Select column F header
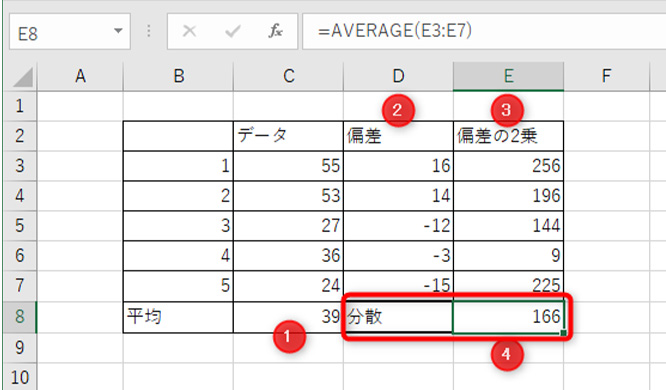Screen dimensions: 666x390 click(607, 76)
